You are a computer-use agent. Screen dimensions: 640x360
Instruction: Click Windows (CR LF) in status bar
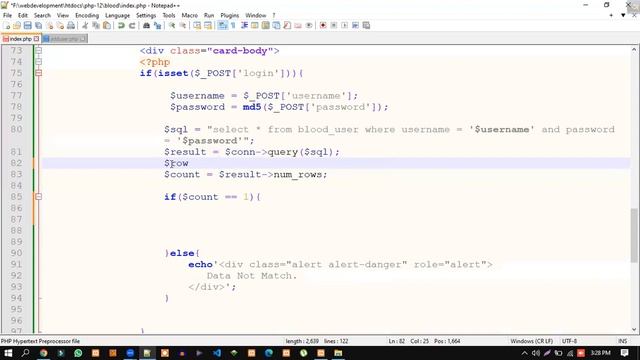(531, 341)
